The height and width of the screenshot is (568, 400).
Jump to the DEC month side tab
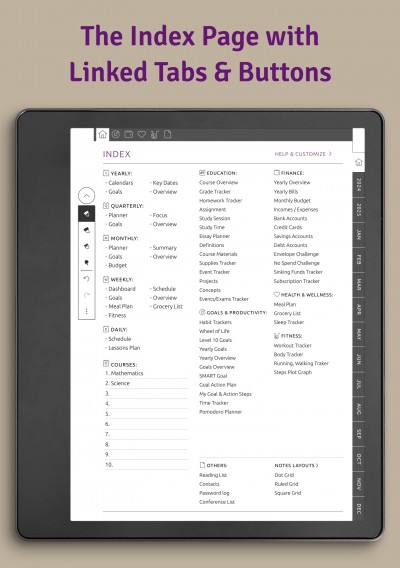tap(358, 508)
